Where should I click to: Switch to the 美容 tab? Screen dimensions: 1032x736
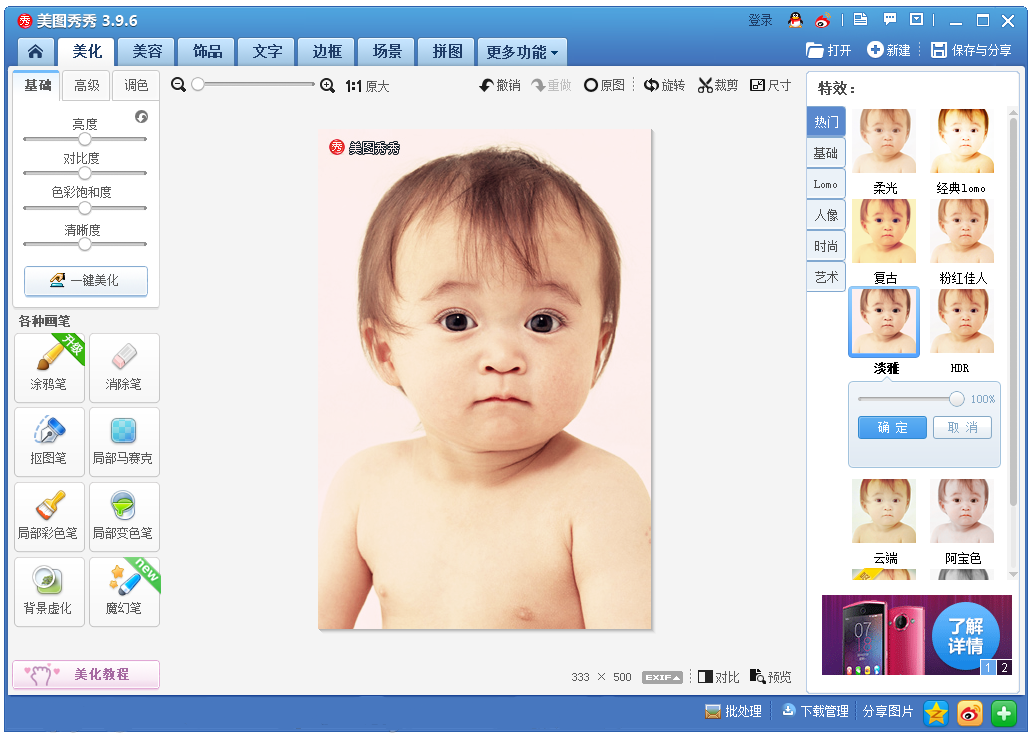click(x=147, y=52)
